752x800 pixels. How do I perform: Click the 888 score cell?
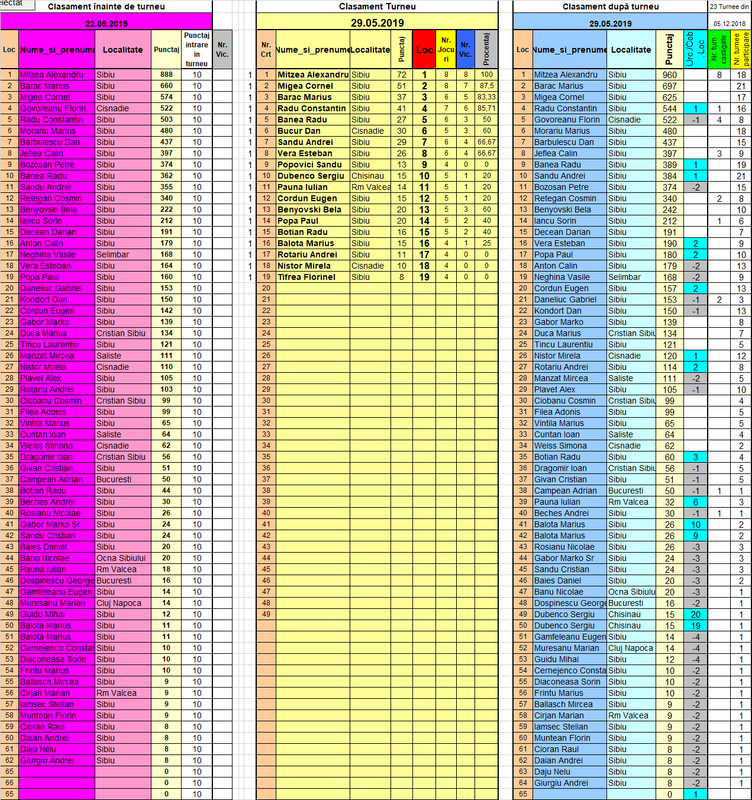pos(166,74)
